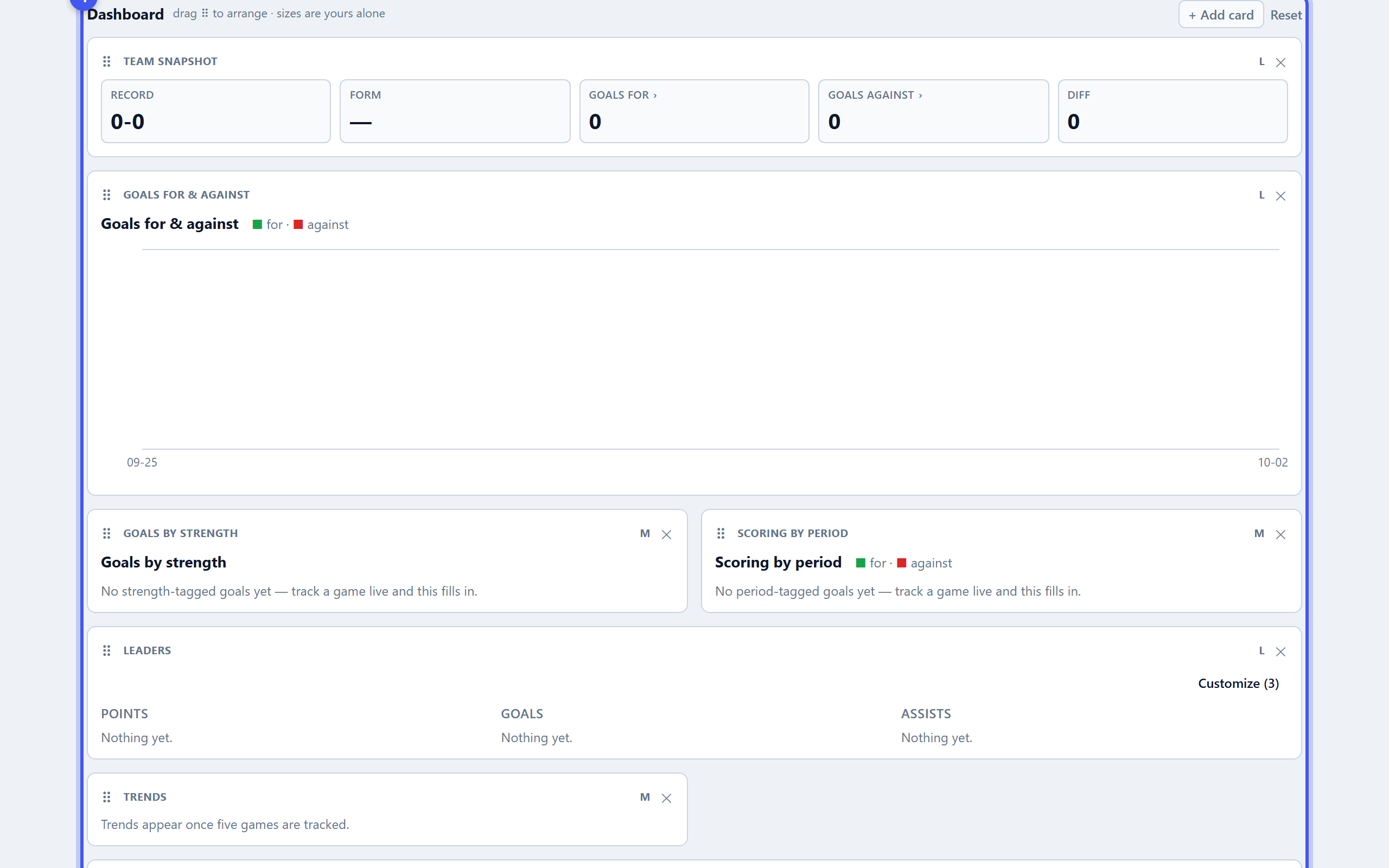Open the Goals For stat details
The width and height of the screenshot is (1389, 868).
694,111
